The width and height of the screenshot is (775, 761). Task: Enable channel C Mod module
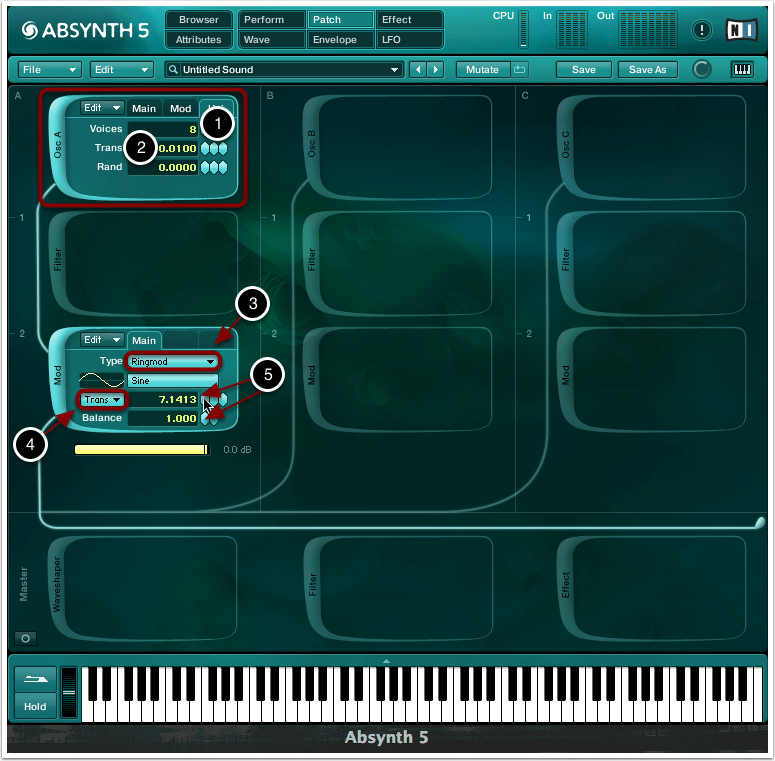point(565,376)
